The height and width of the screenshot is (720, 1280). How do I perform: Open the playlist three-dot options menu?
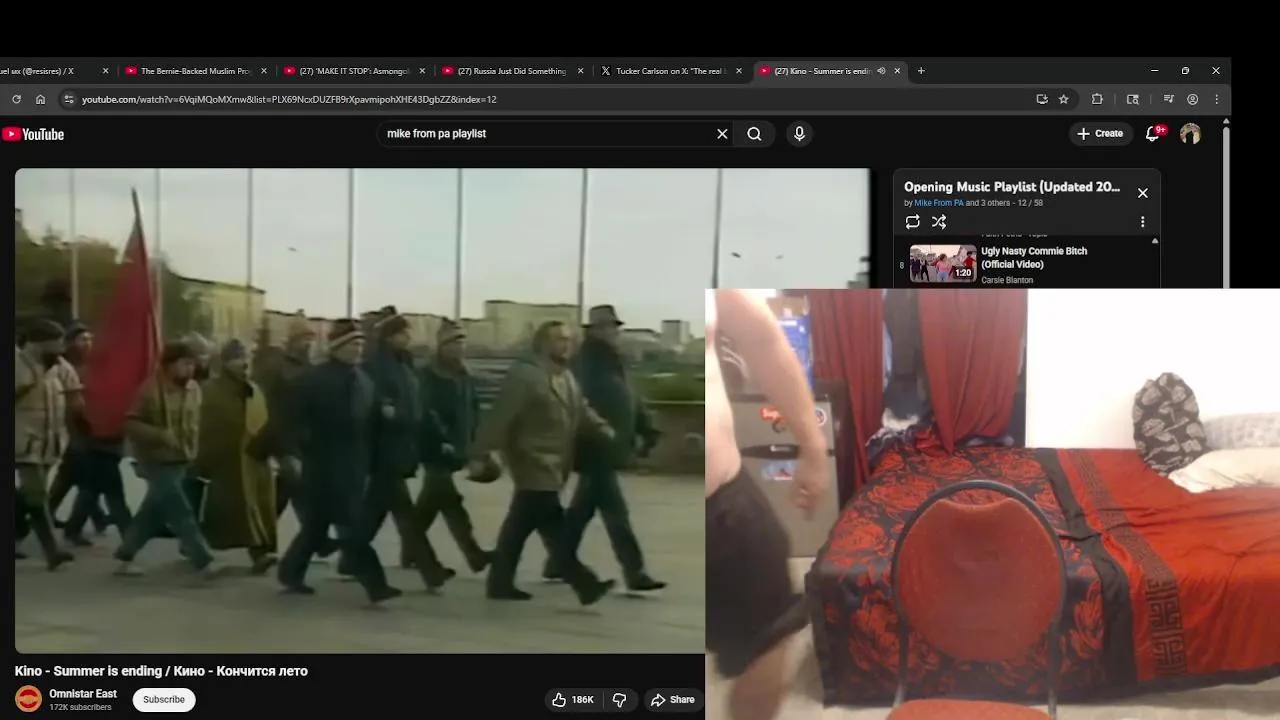[1142, 222]
